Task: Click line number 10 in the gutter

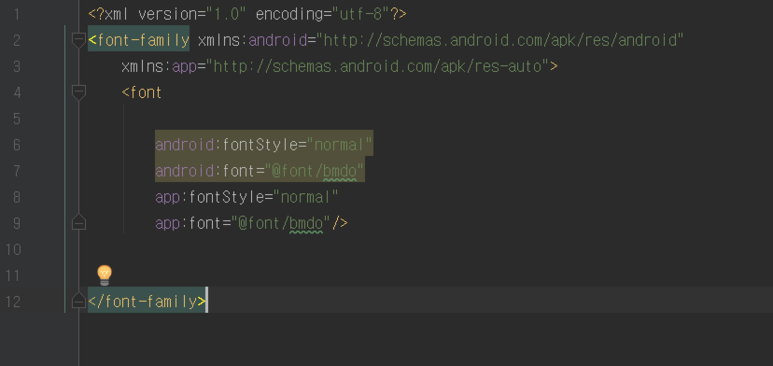Action: (x=13, y=249)
